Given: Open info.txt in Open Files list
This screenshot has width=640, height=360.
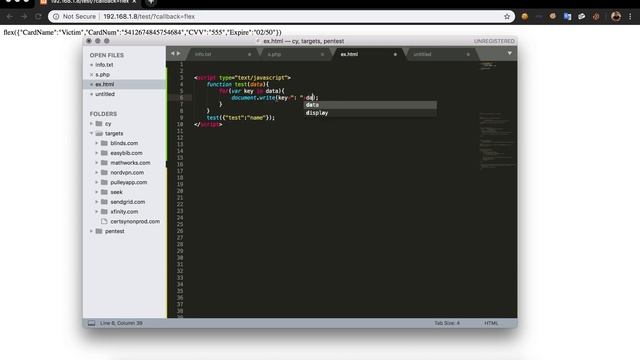Looking at the screenshot, I should click(104, 65).
